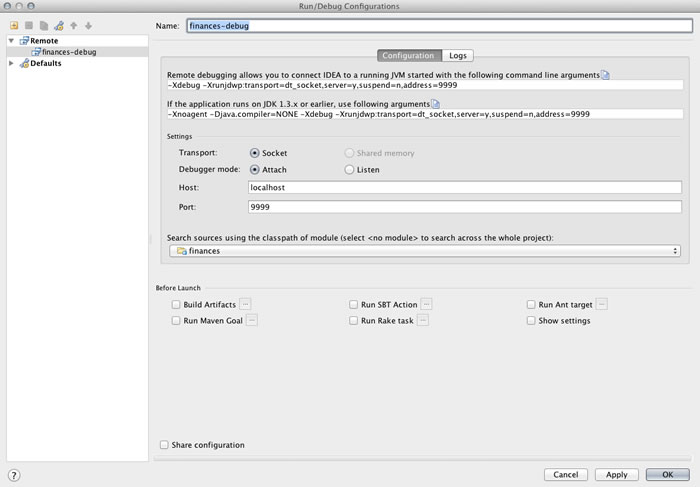Click the add new configuration icon
This screenshot has width=700, height=487.
click(14, 25)
